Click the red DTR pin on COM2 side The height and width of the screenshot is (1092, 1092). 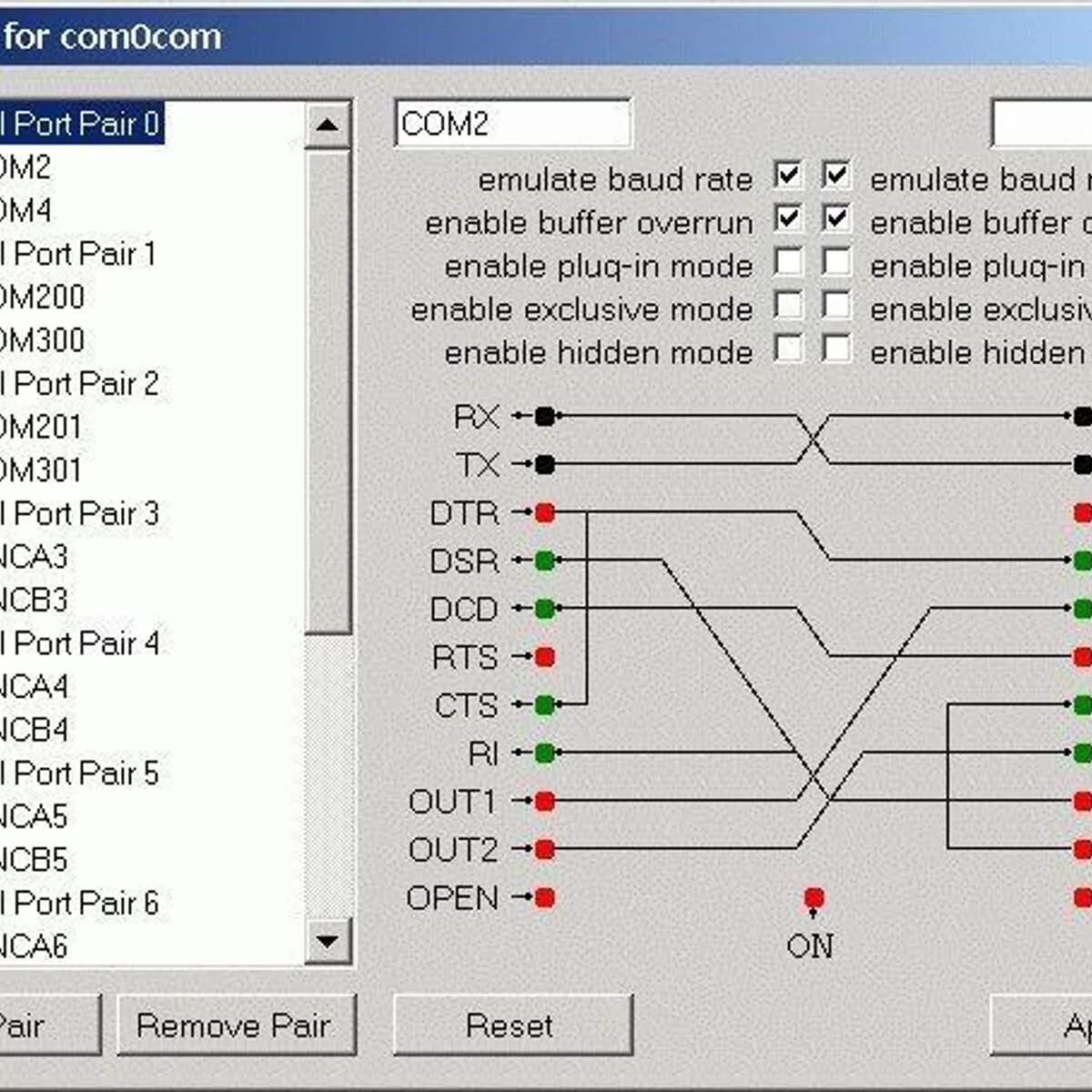544,512
